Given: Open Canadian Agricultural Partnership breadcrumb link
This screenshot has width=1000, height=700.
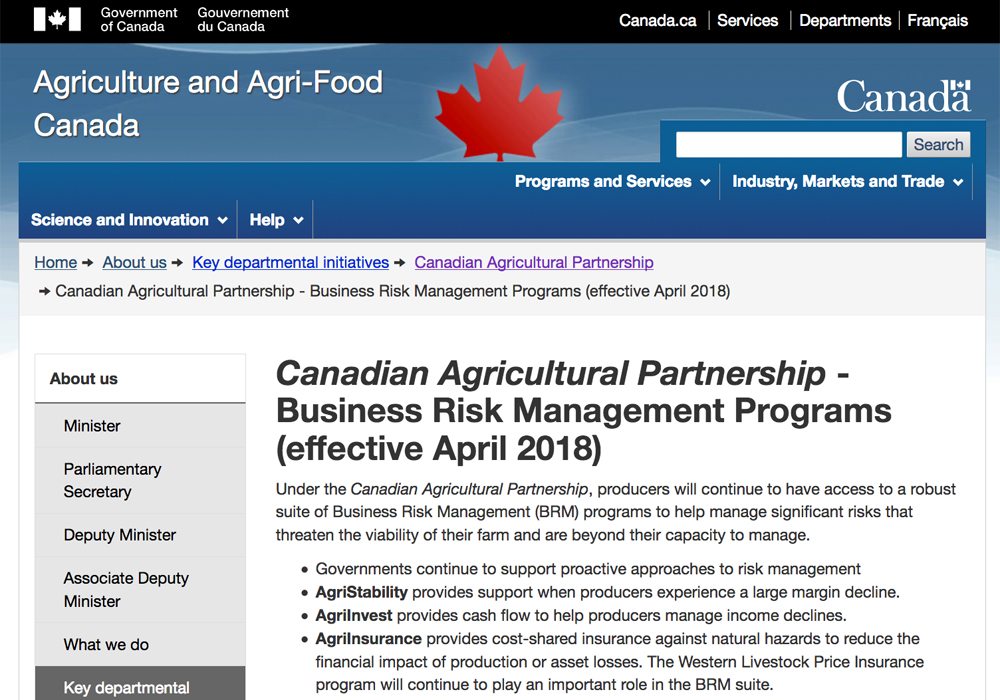Looking at the screenshot, I should (534, 263).
